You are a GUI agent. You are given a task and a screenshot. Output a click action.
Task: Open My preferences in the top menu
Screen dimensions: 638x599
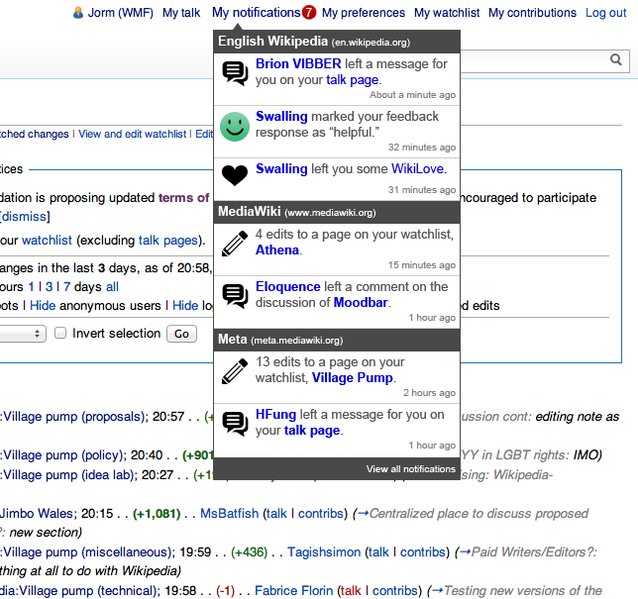(x=363, y=13)
